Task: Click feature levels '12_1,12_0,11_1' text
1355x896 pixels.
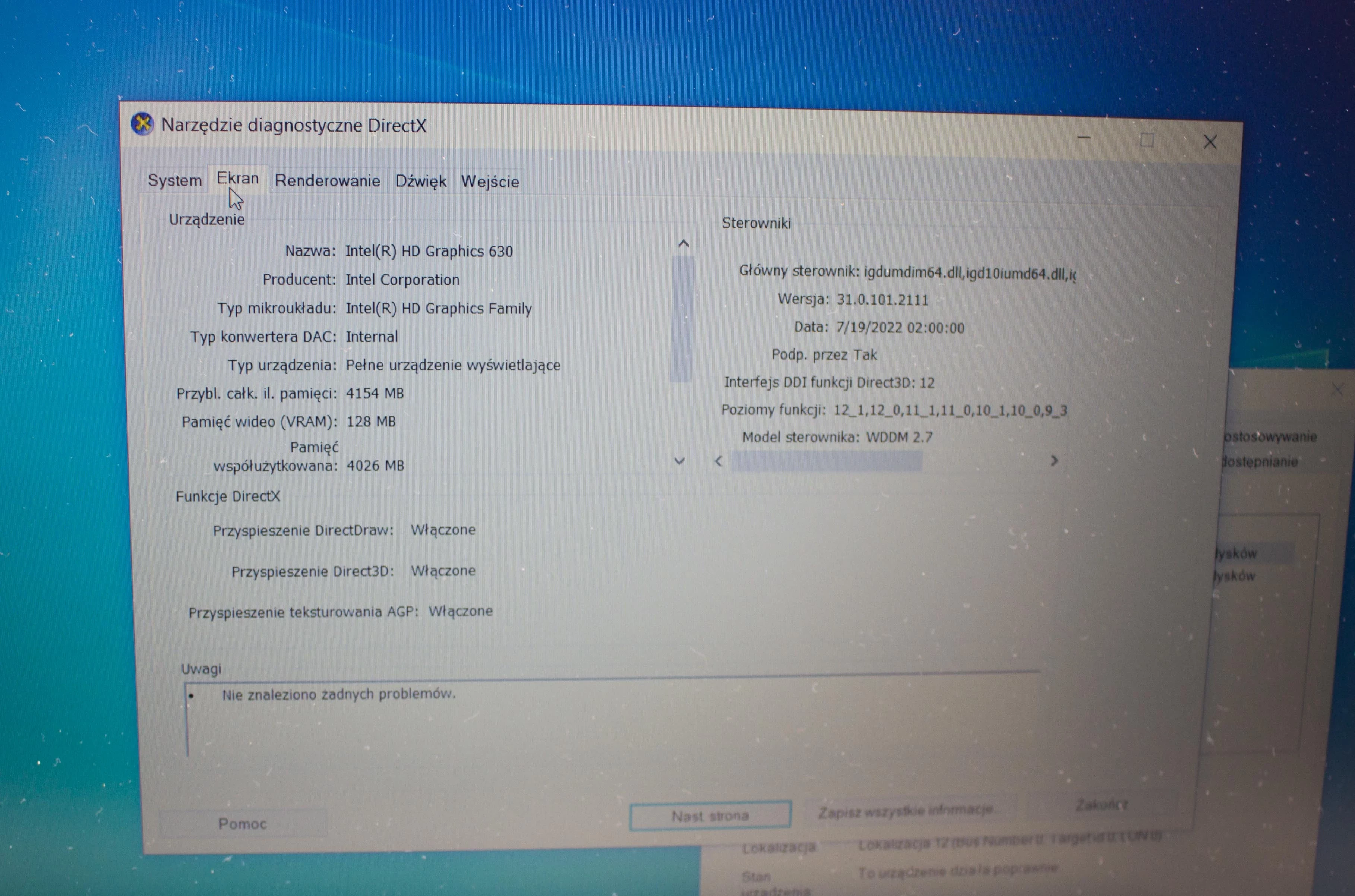Action: (950, 410)
